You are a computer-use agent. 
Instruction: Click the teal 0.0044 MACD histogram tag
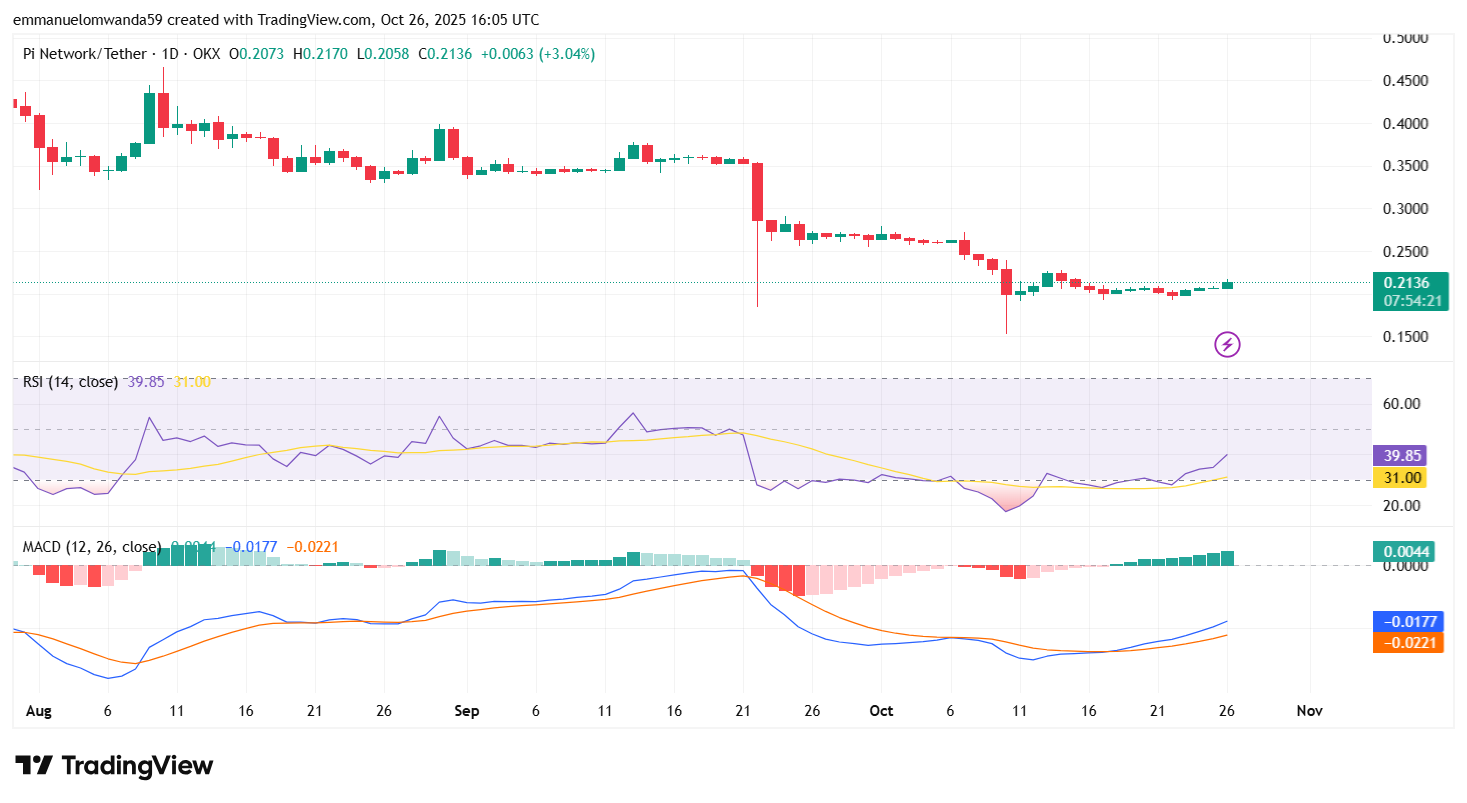pos(1405,551)
